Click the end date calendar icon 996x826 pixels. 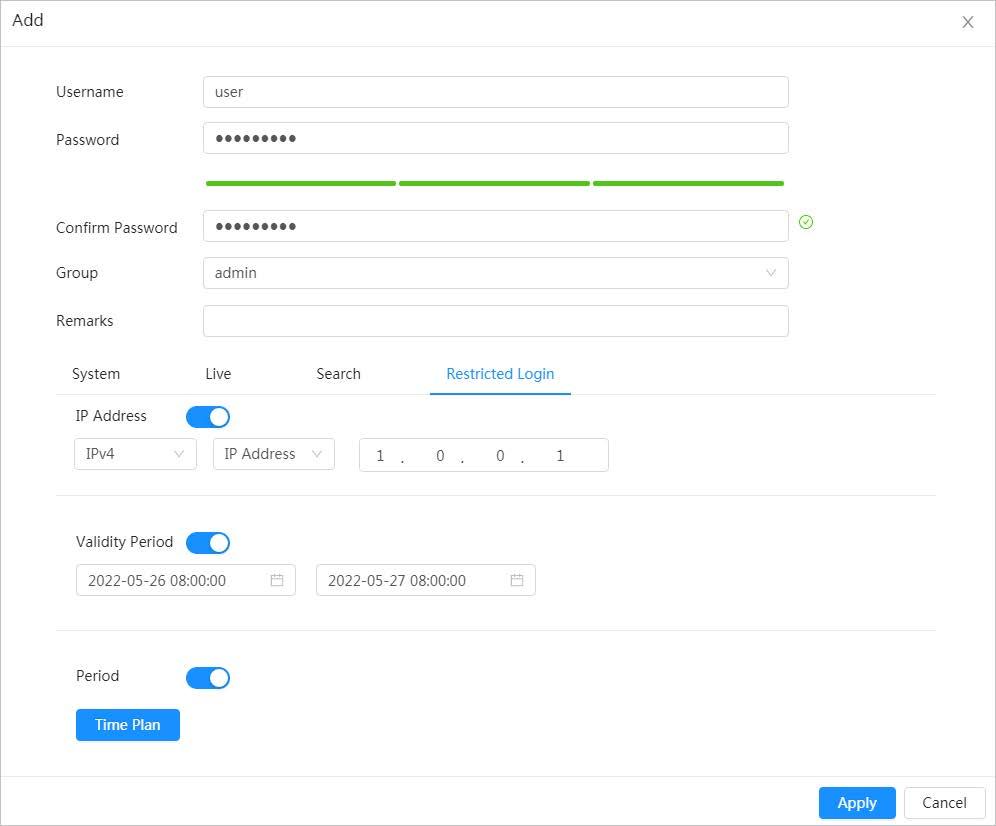pyautogui.click(x=517, y=580)
